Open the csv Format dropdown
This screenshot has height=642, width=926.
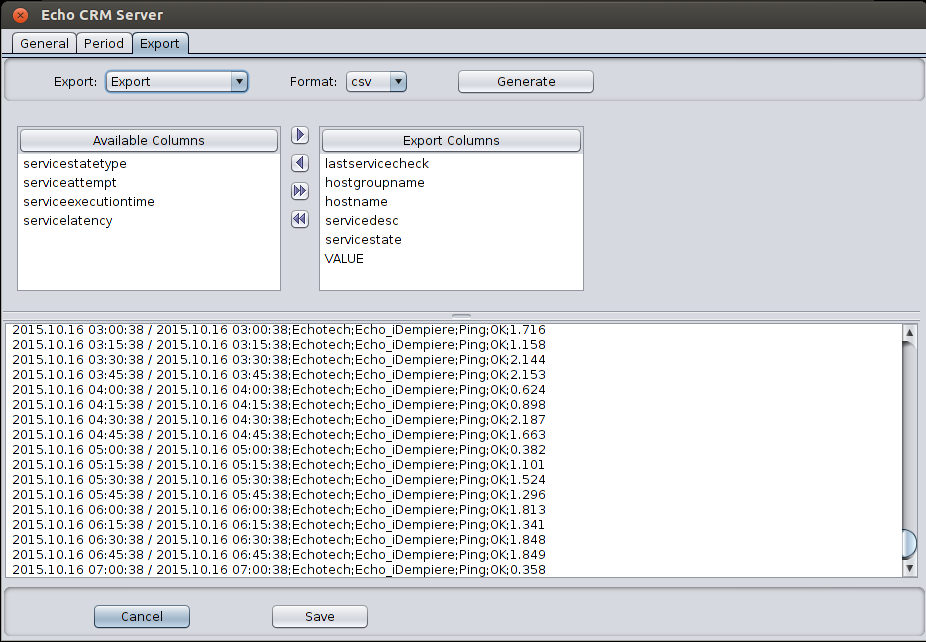pyautogui.click(x=376, y=82)
